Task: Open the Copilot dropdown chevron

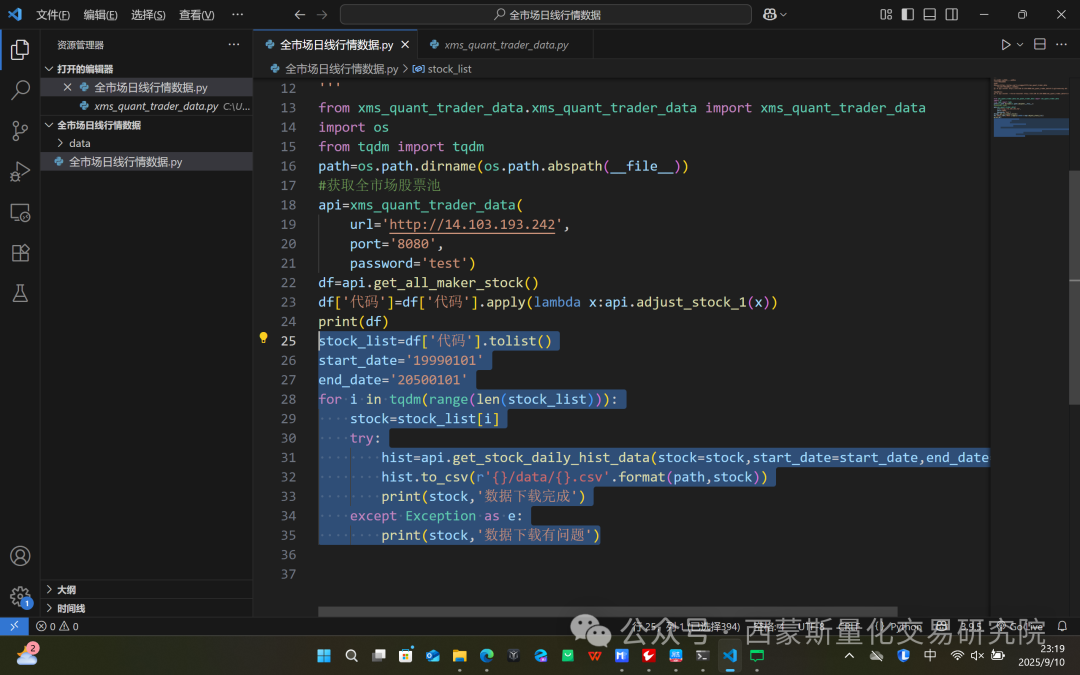Action: [x=783, y=14]
